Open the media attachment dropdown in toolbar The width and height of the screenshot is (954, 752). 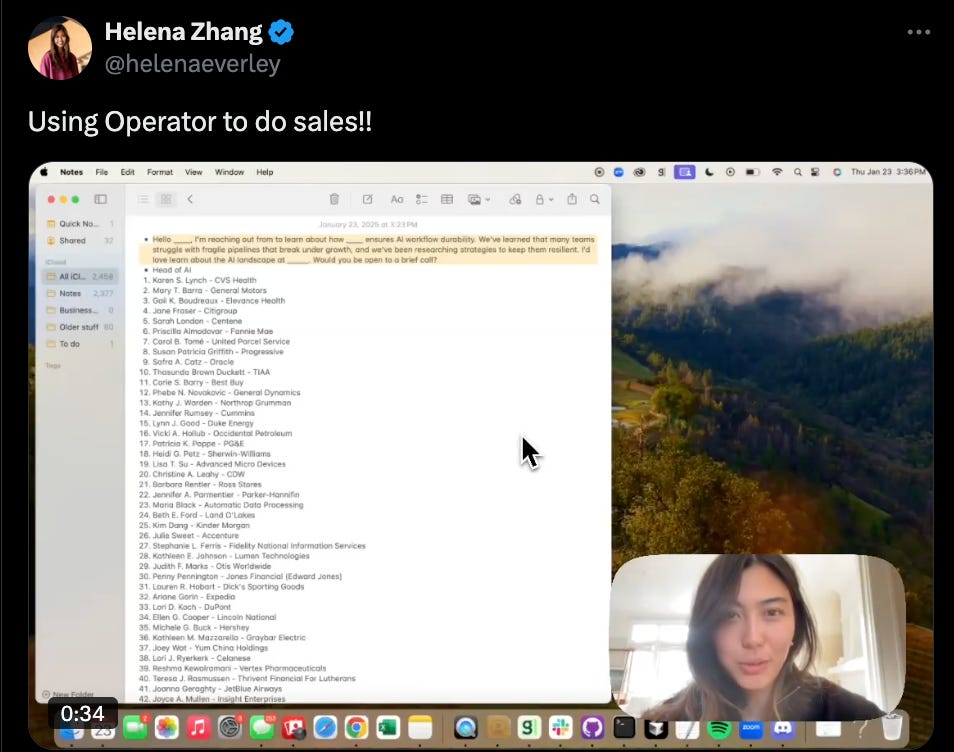(x=479, y=199)
